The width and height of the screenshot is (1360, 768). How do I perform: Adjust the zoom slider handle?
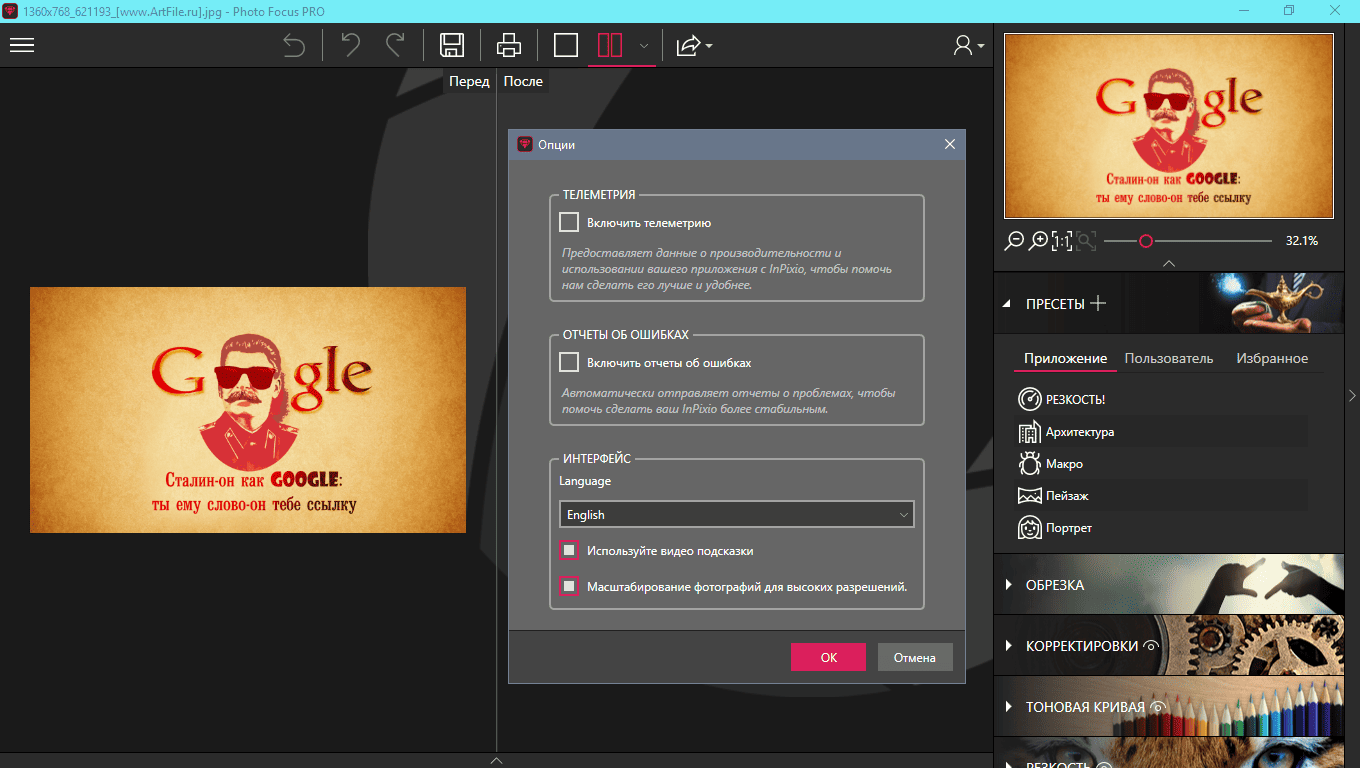click(1146, 241)
